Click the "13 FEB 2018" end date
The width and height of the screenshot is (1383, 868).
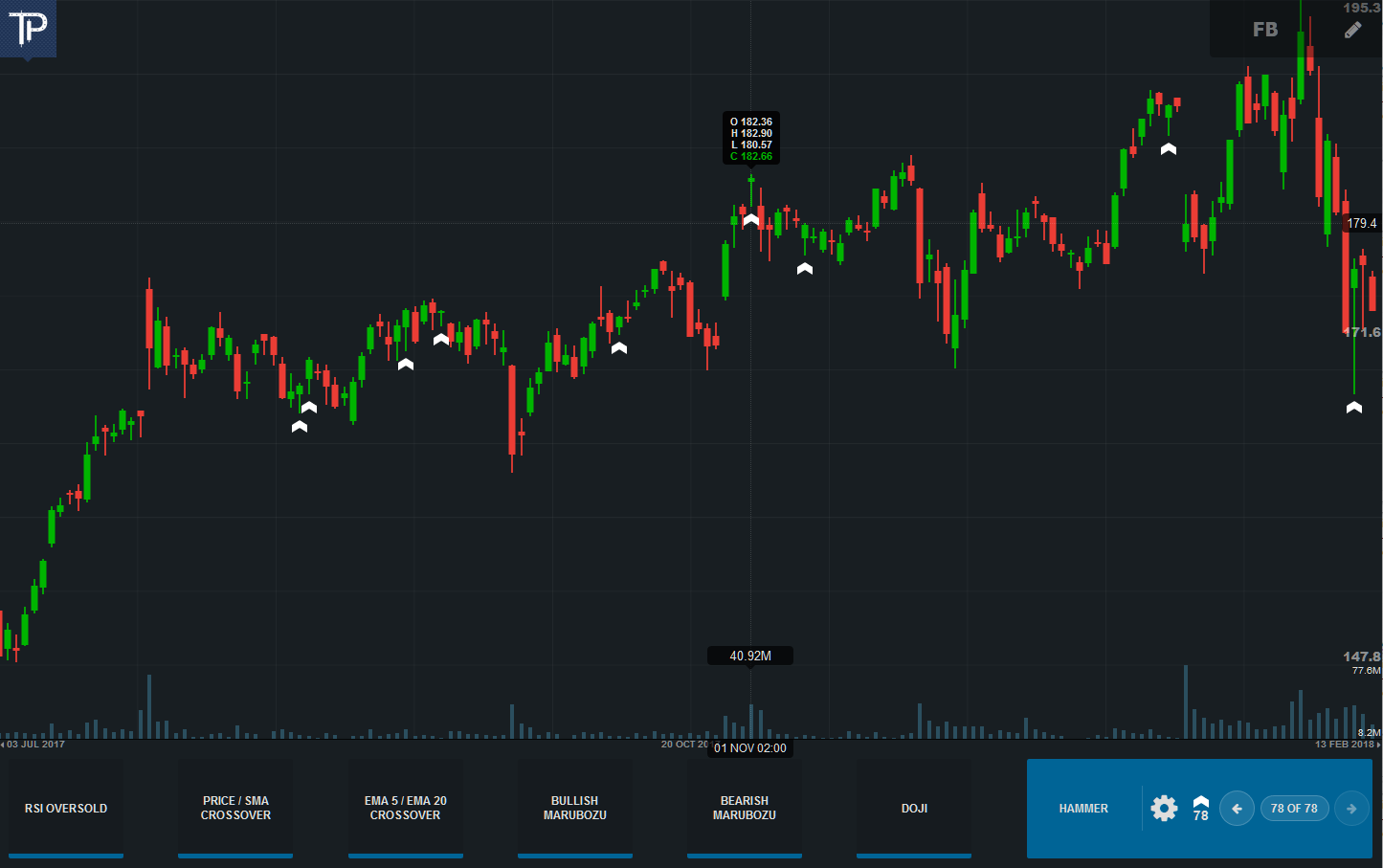1345,745
